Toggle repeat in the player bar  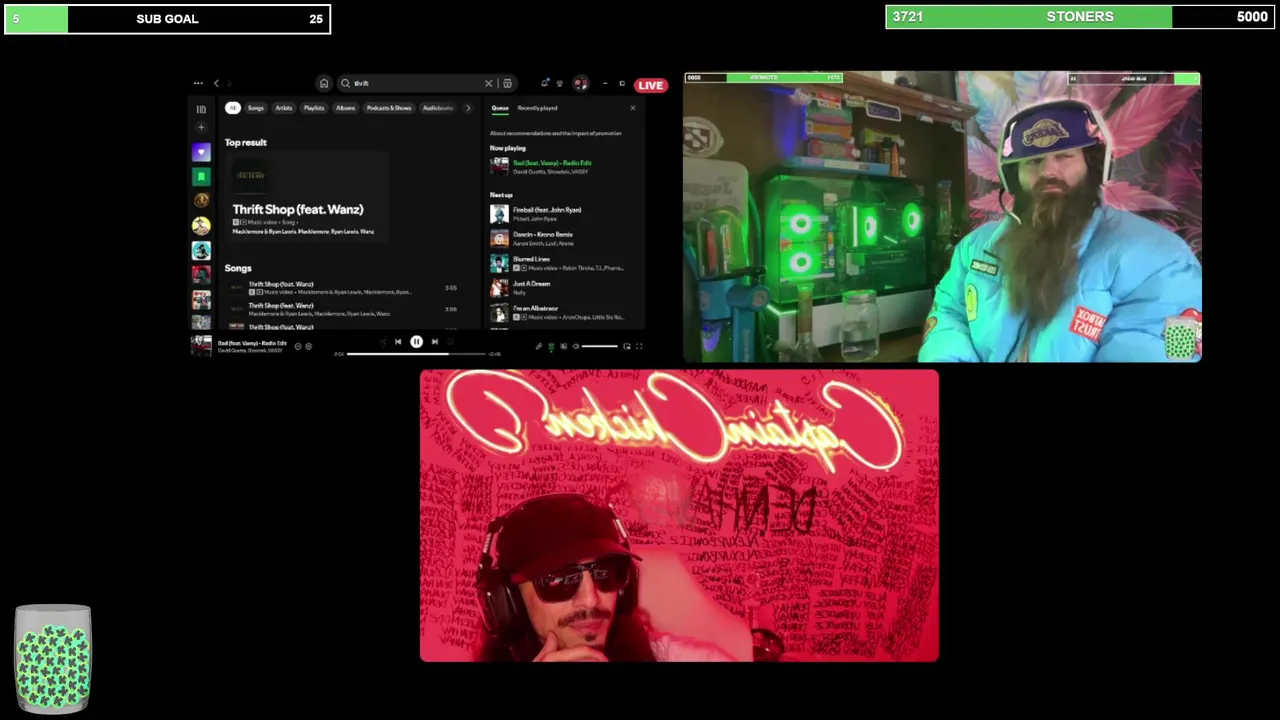click(x=451, y=342)
